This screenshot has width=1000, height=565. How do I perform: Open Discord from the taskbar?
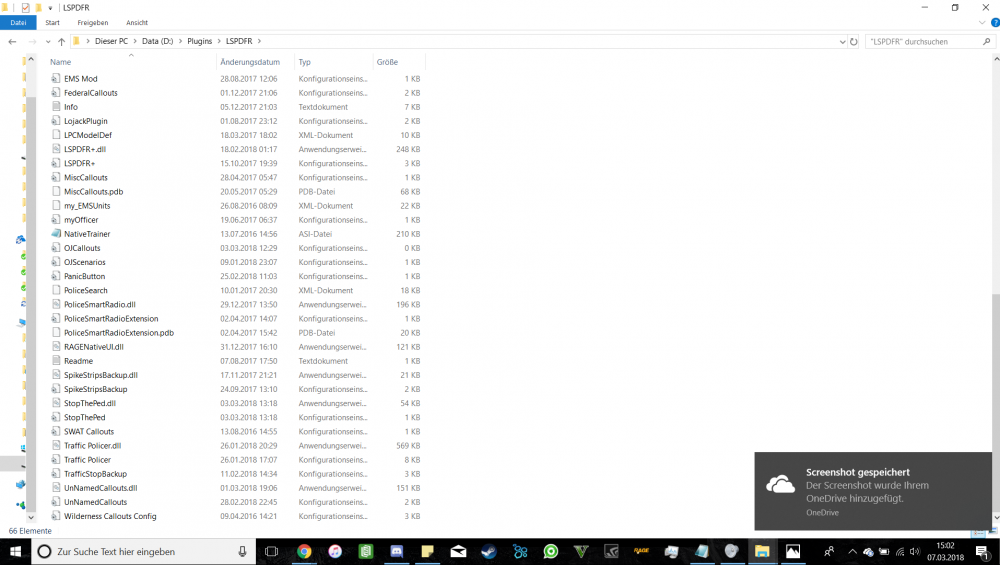tap(397, 552)
